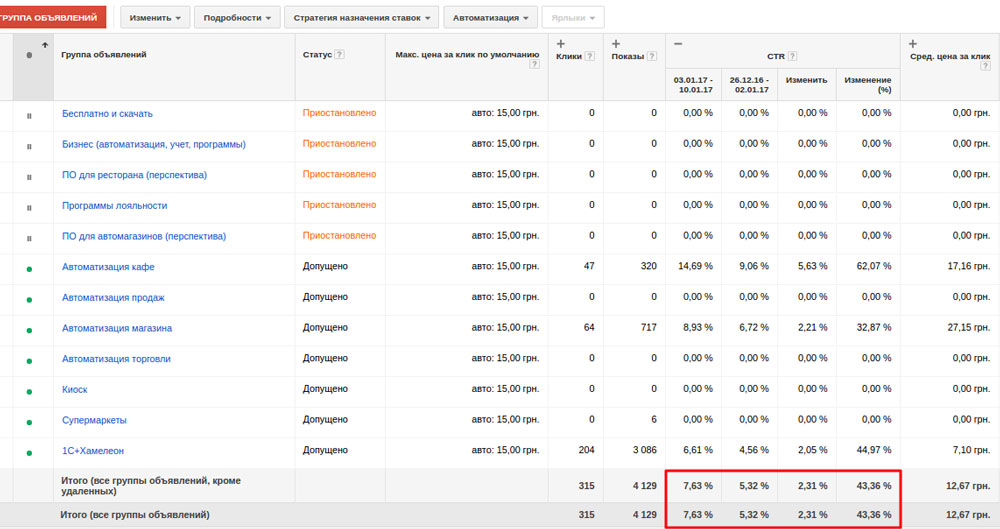Open ad group 'Автоматизация продаж'
Image resolution: width=1000 pixels, height=529 pixels.
click(114, 297)
